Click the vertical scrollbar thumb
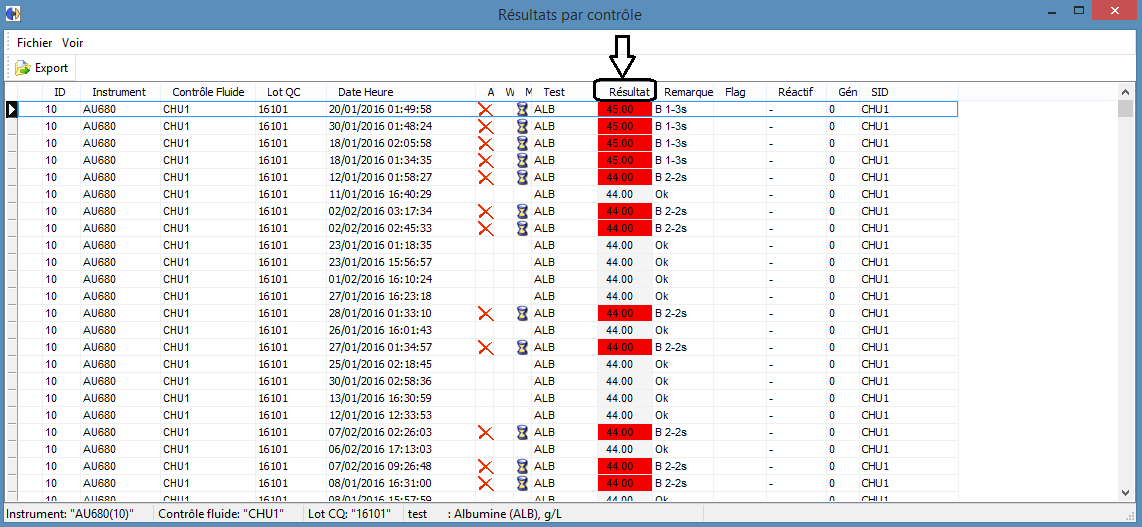 click(1126, 108)
